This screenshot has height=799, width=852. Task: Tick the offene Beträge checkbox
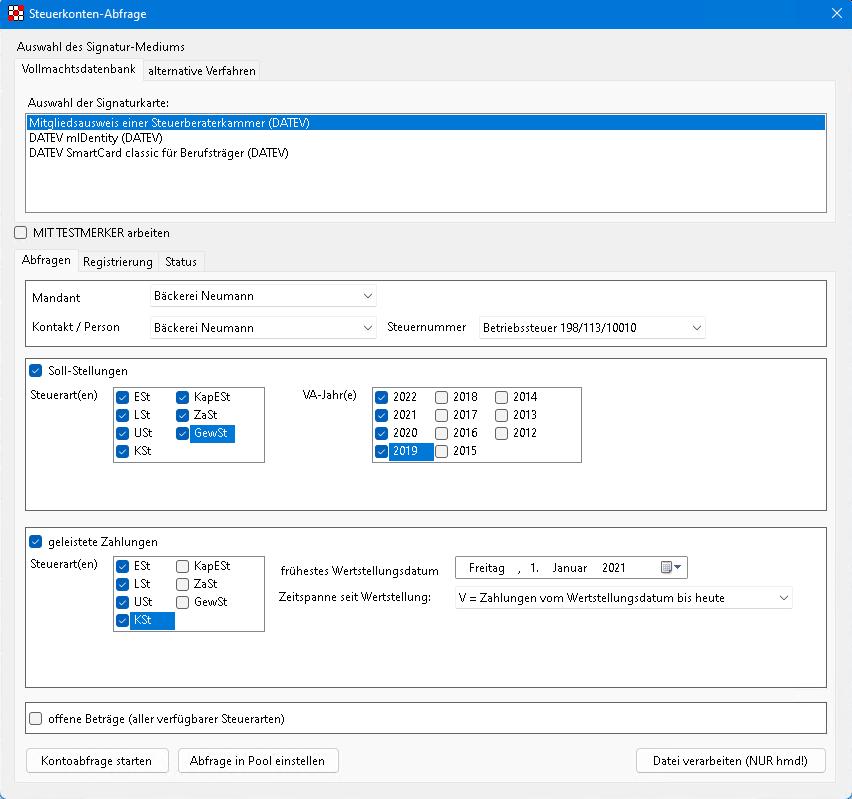coord(37,718)
